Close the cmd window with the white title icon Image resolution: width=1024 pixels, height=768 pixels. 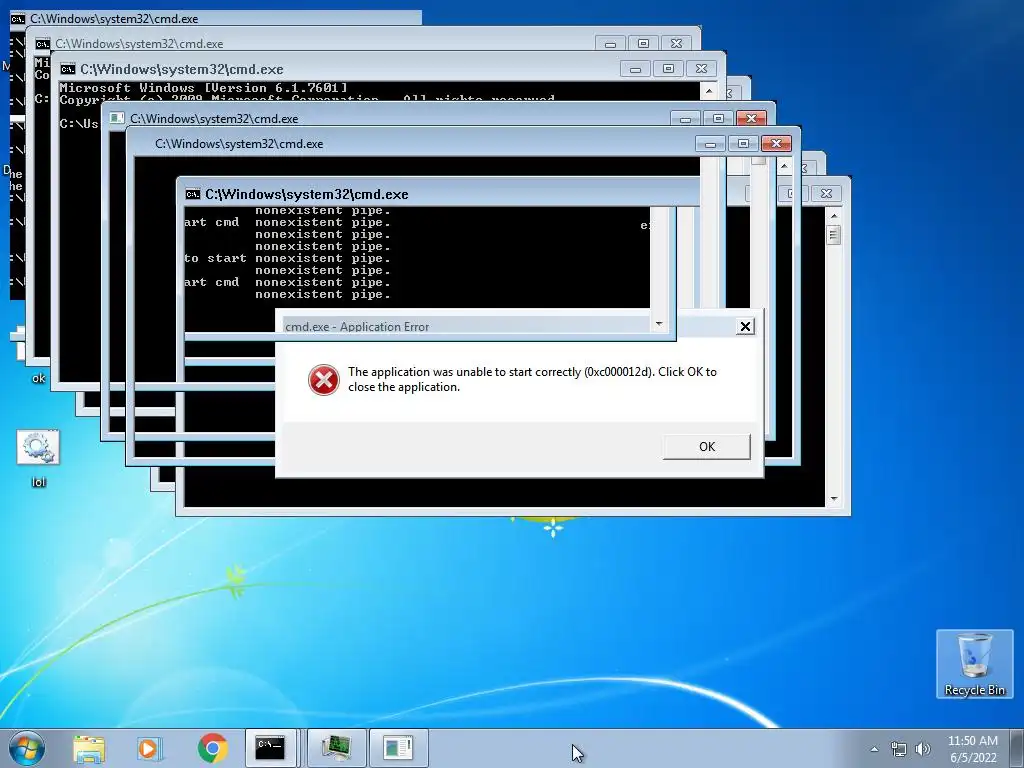[x=751, y=119]
